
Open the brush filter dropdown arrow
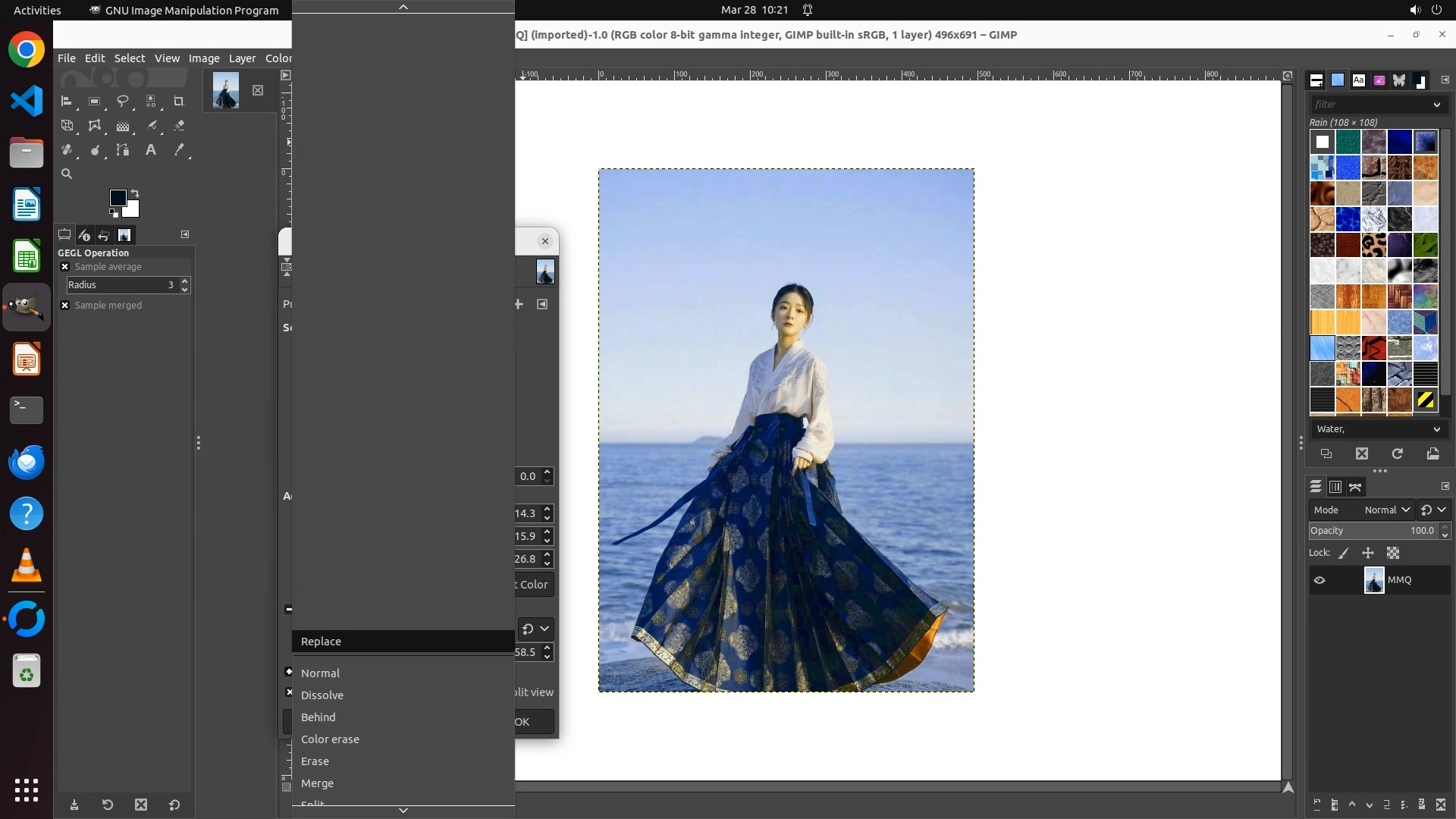(x=1436, y=105)
